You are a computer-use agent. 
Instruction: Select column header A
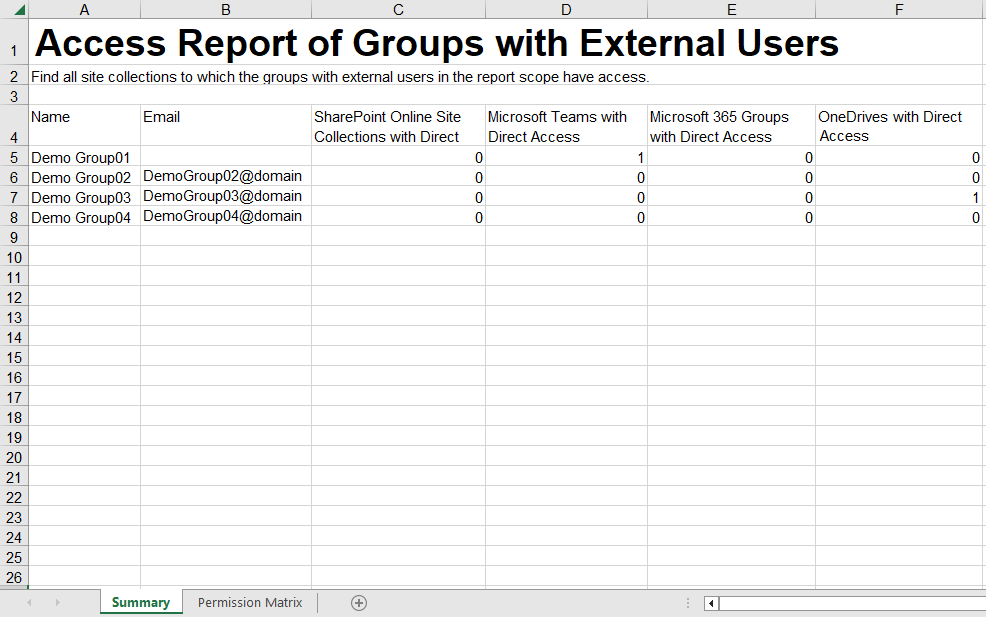tap(84, 8)
